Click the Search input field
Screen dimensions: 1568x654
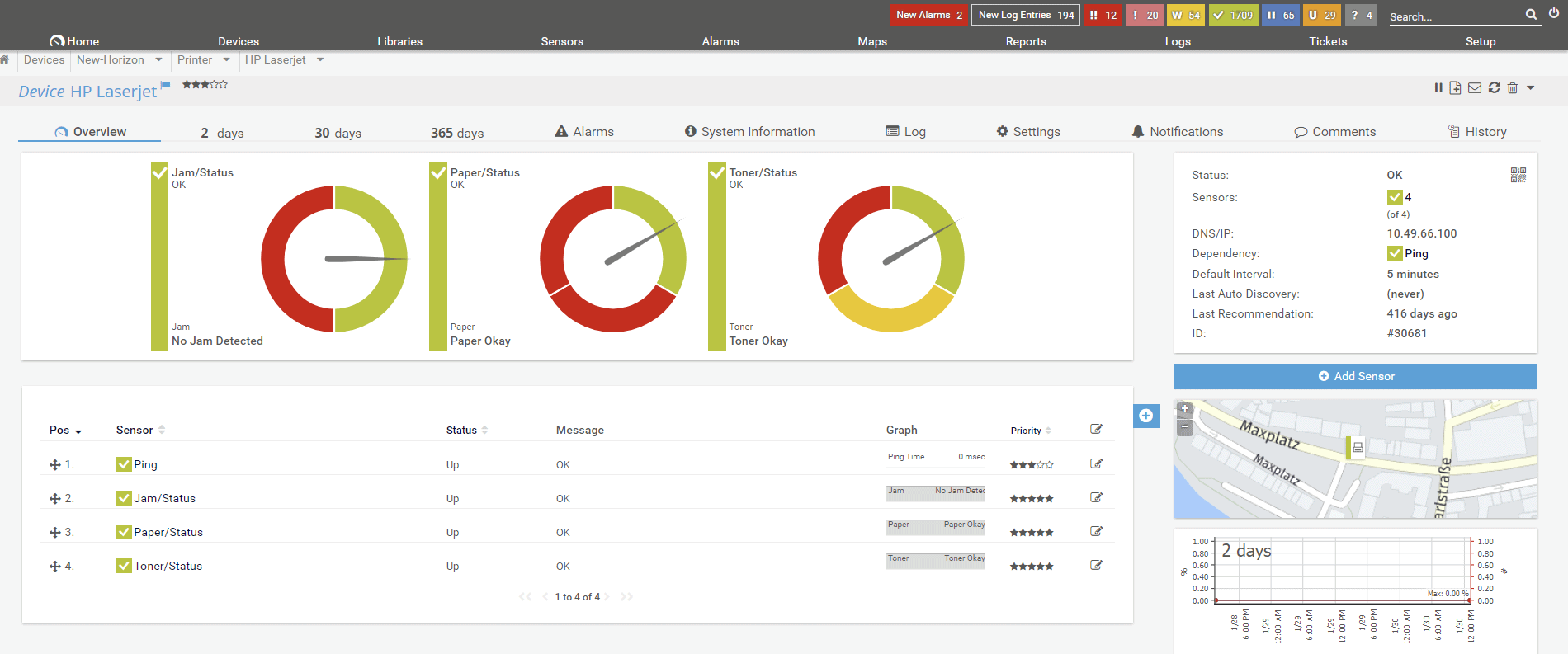[x=1456, y=16]
